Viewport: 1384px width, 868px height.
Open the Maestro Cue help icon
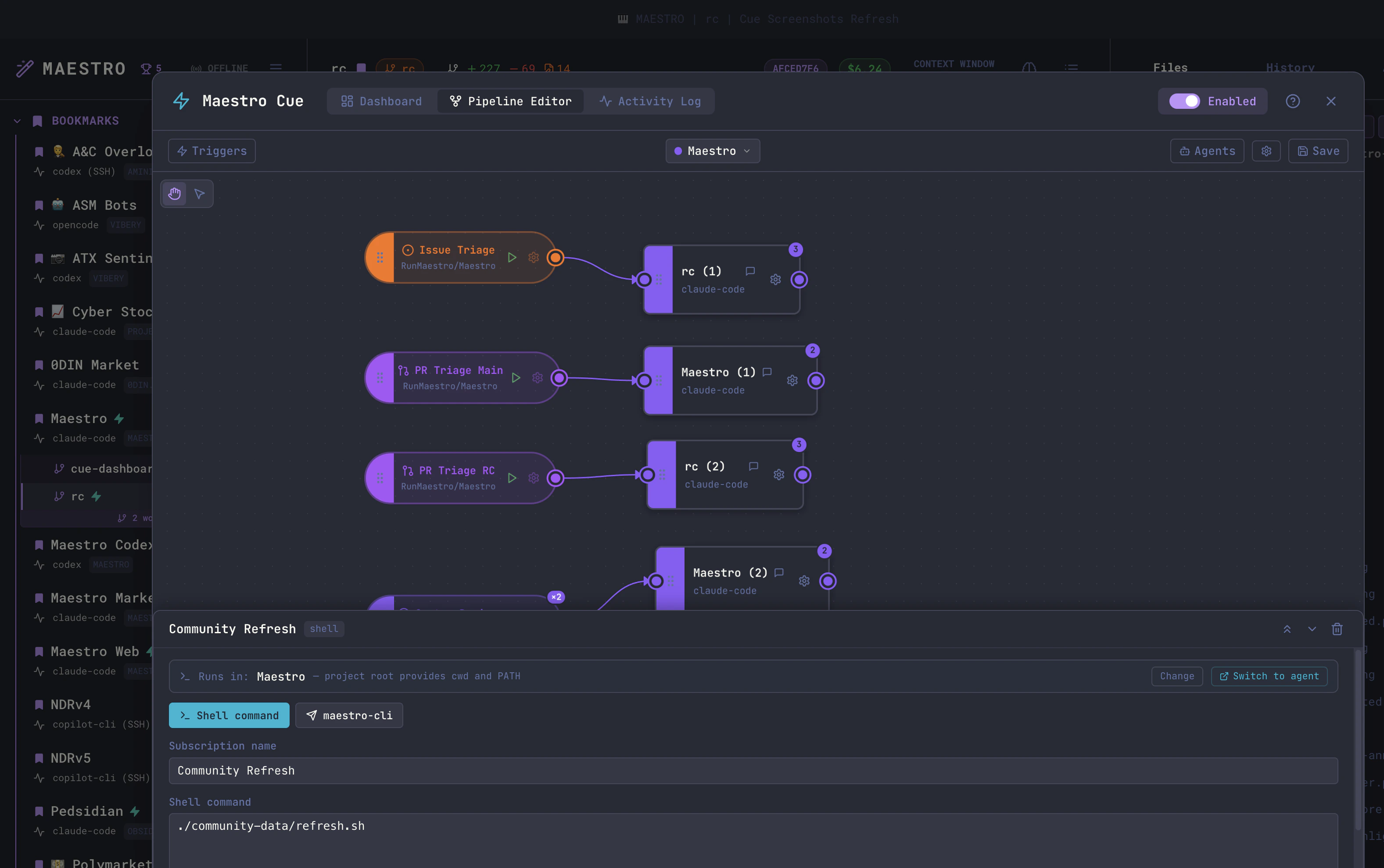(1293, 101)
